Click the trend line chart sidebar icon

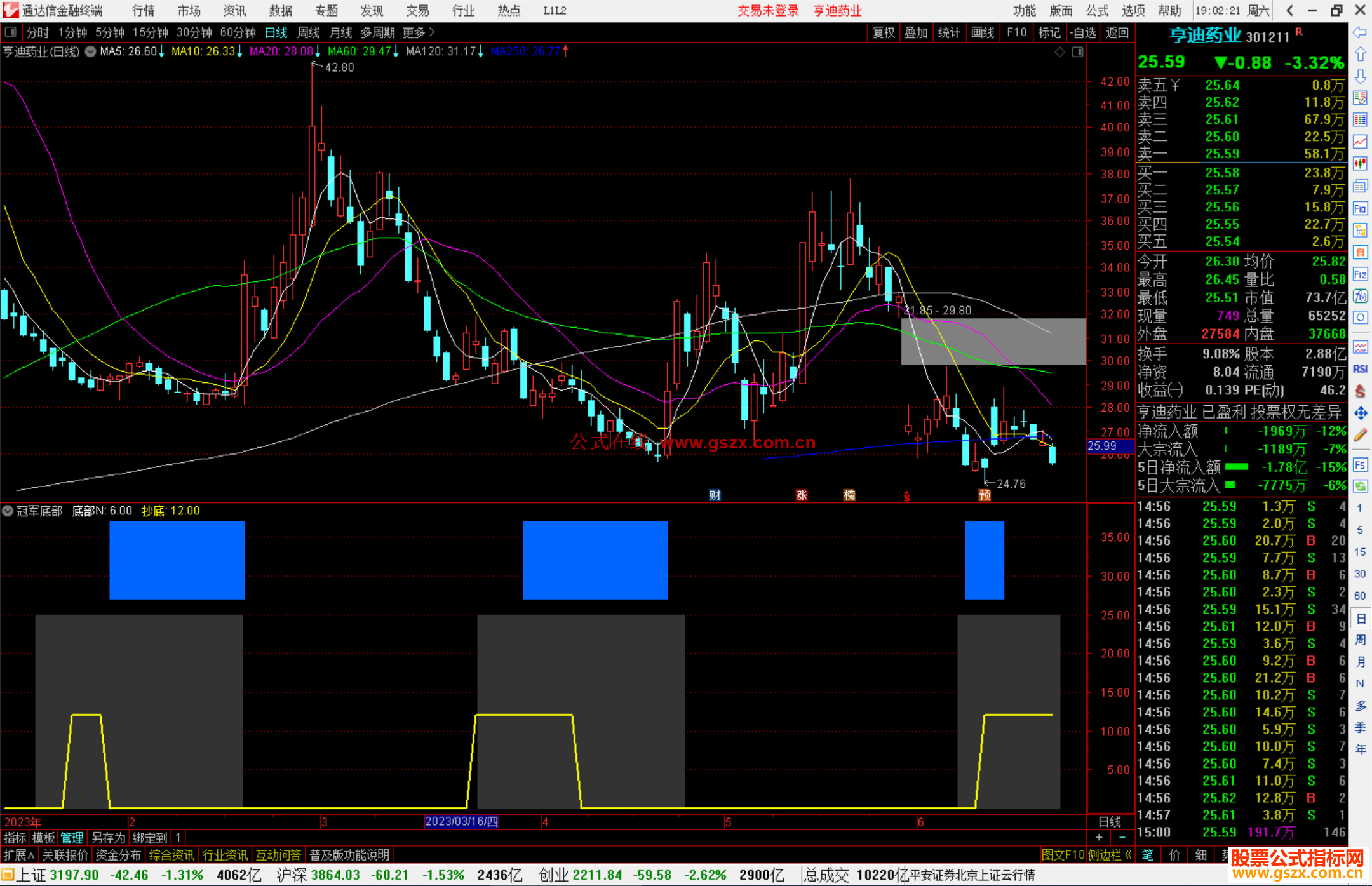[x=1360, y=142]
